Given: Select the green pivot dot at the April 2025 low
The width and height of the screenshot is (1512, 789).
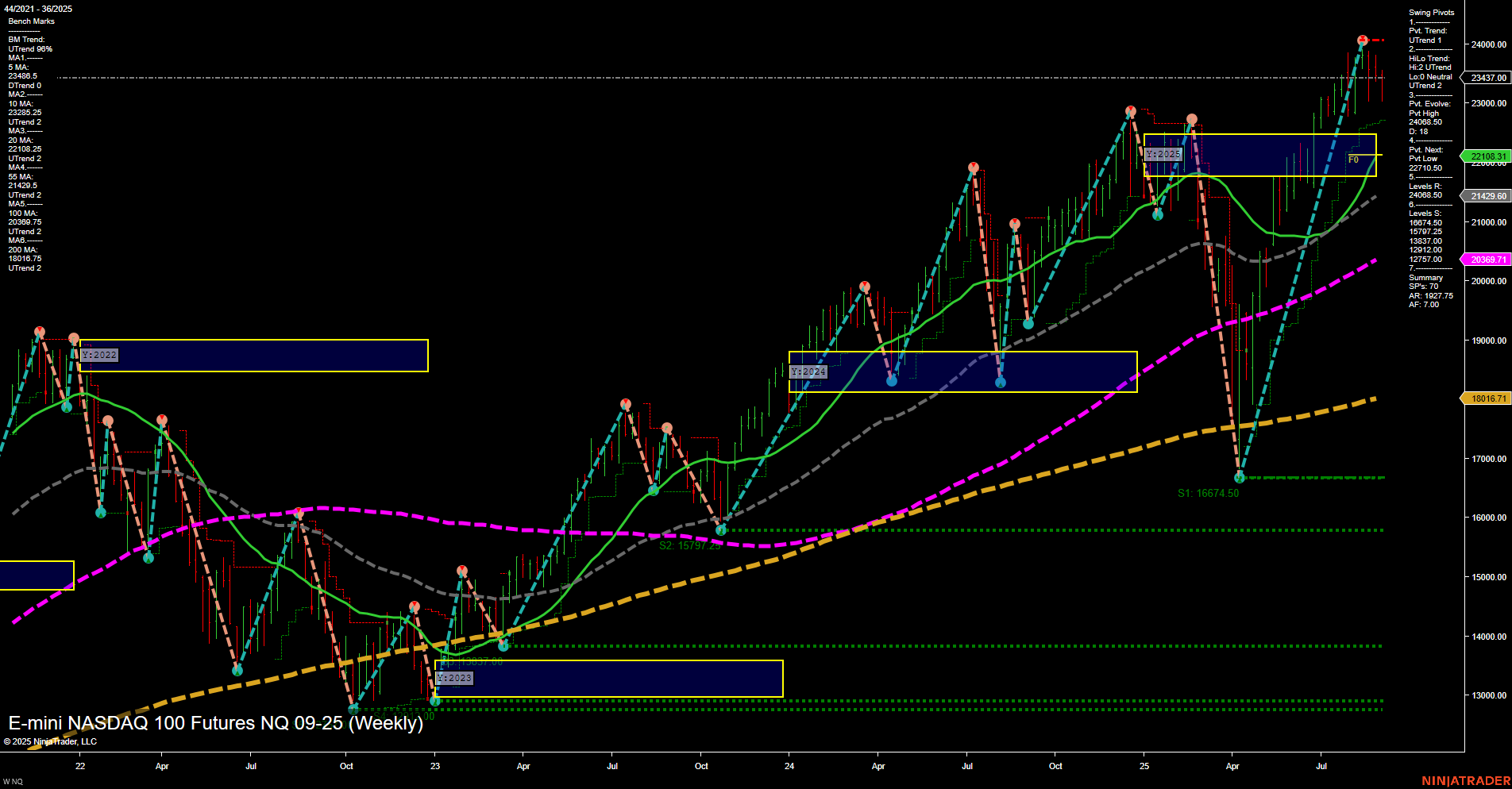Looking at the screenshot, I should point(1240,477).
